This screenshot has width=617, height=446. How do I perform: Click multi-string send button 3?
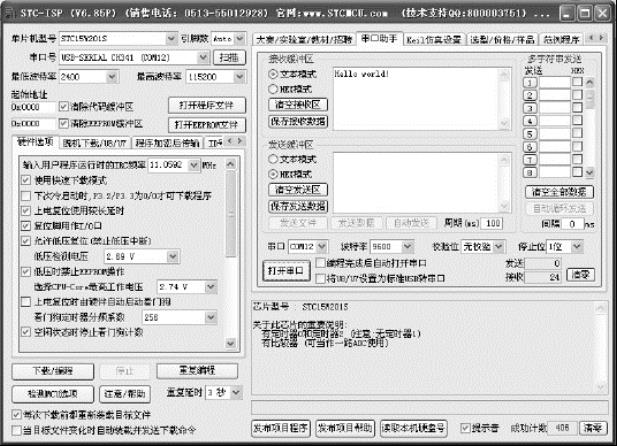530,108
